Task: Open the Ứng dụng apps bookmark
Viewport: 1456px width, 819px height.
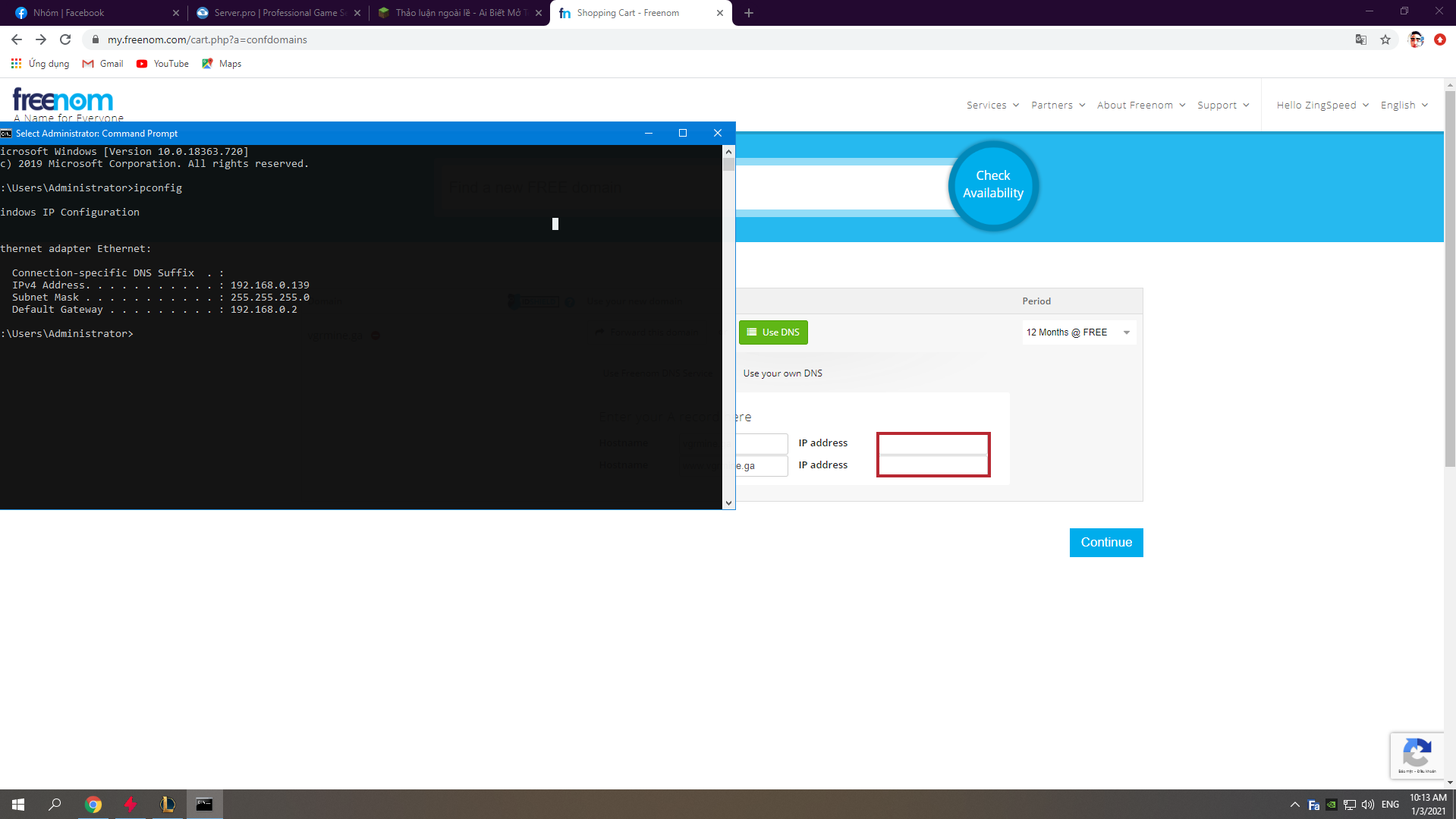Action: pyautogui.click(x=40, y=64)
